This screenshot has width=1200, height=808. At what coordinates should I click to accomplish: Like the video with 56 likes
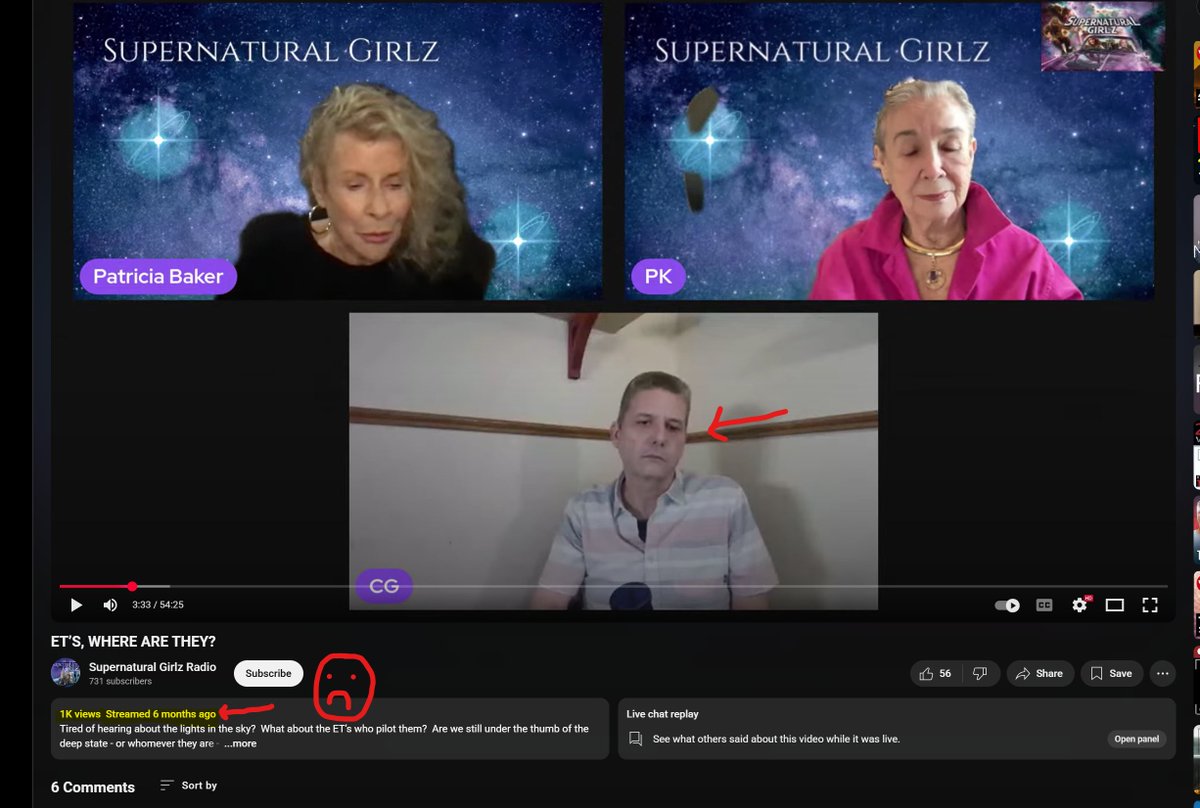(x=936, y=674)
